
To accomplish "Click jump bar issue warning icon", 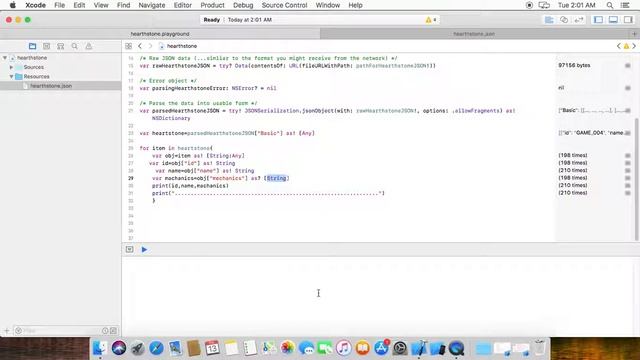I will pyautogui.click(x=626, y=46).
